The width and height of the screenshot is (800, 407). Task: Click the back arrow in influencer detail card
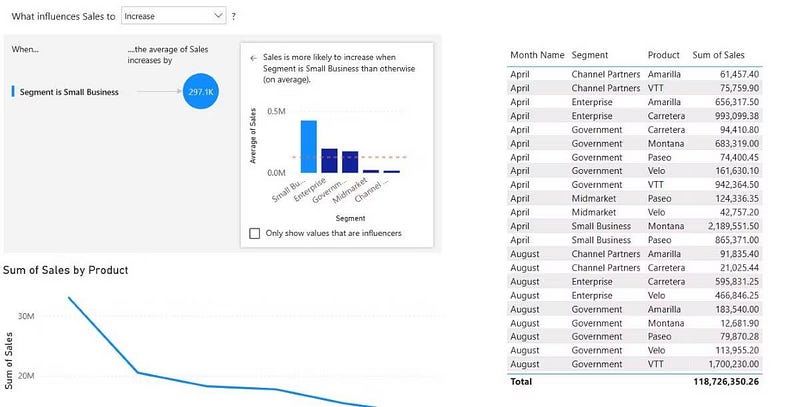tap(253, 58)
